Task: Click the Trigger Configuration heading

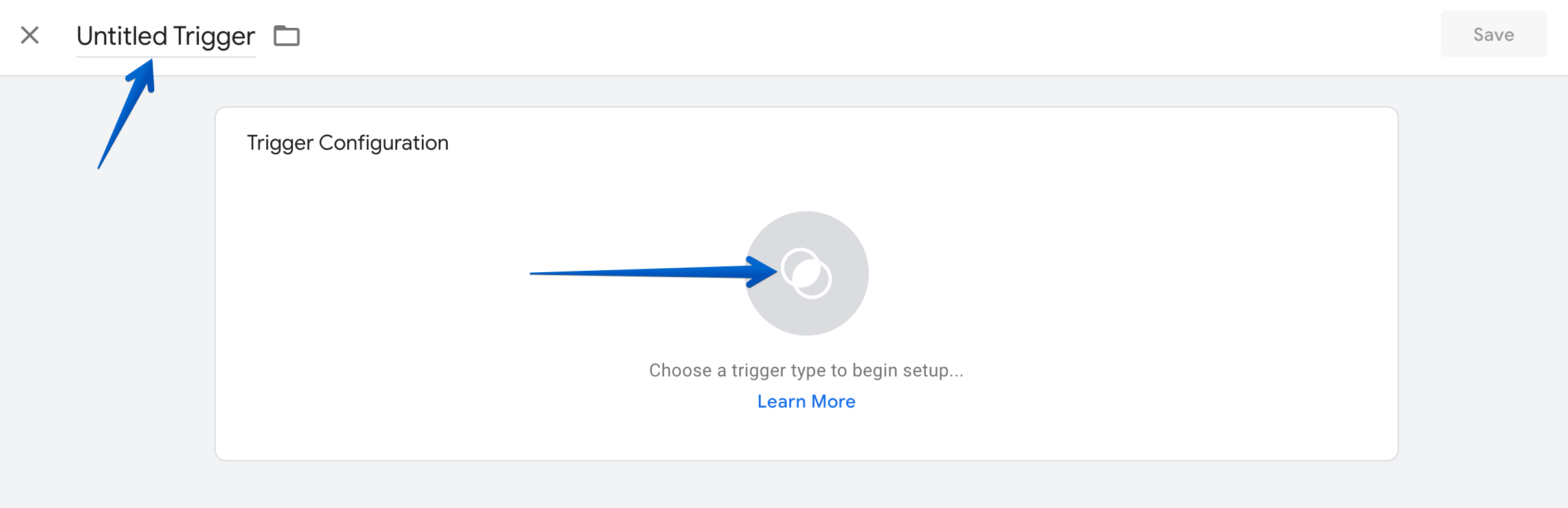Action: click(347, 143)
